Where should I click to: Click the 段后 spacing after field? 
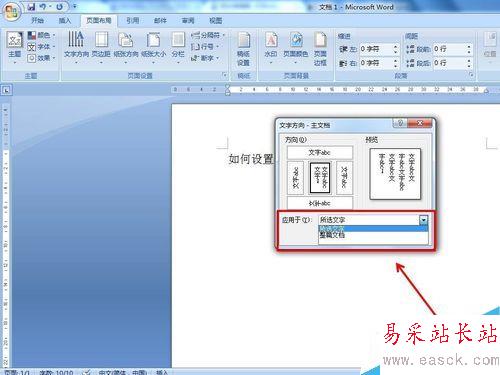click(x=449, y=63)
